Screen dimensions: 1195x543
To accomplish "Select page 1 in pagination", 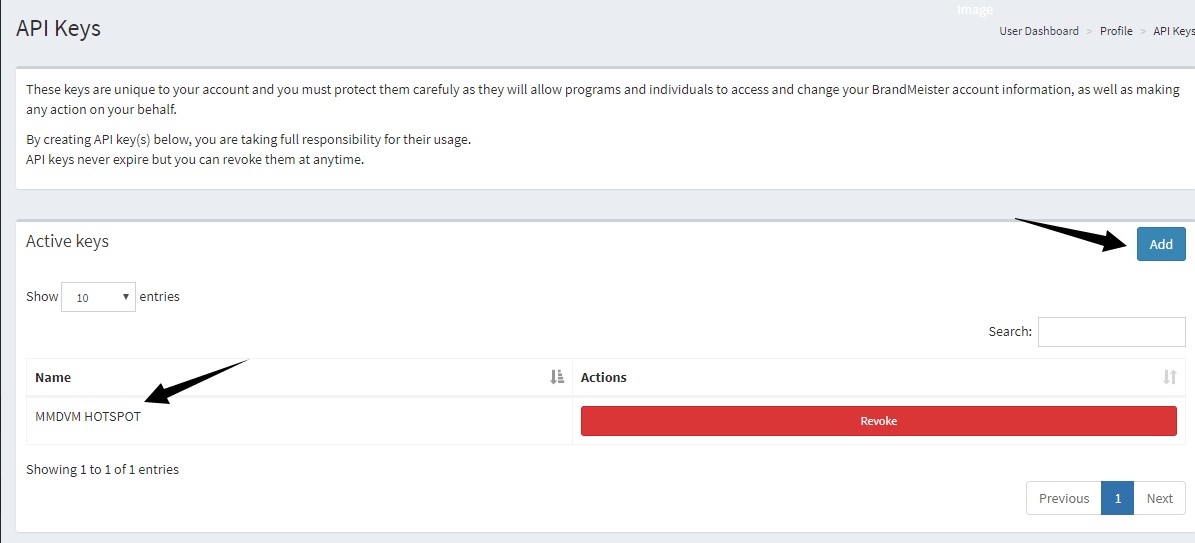I will 1117,498.
